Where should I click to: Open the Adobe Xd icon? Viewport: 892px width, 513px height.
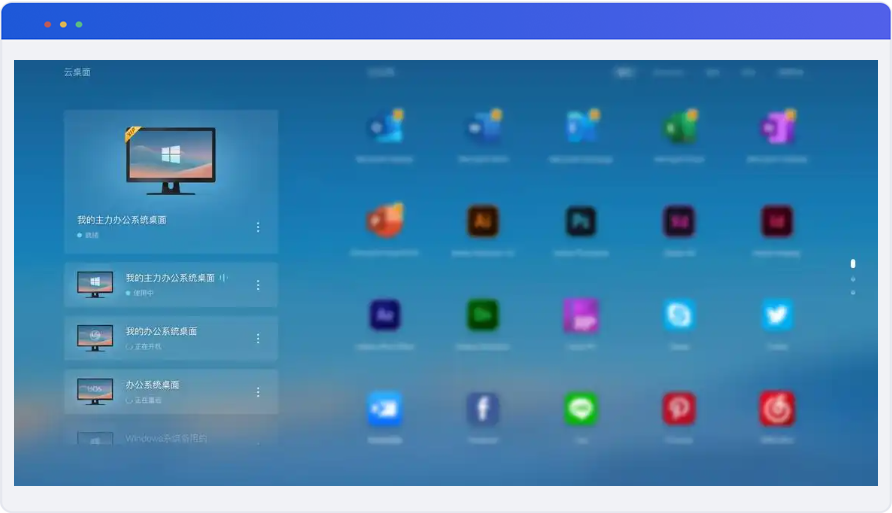pos(679,221)
